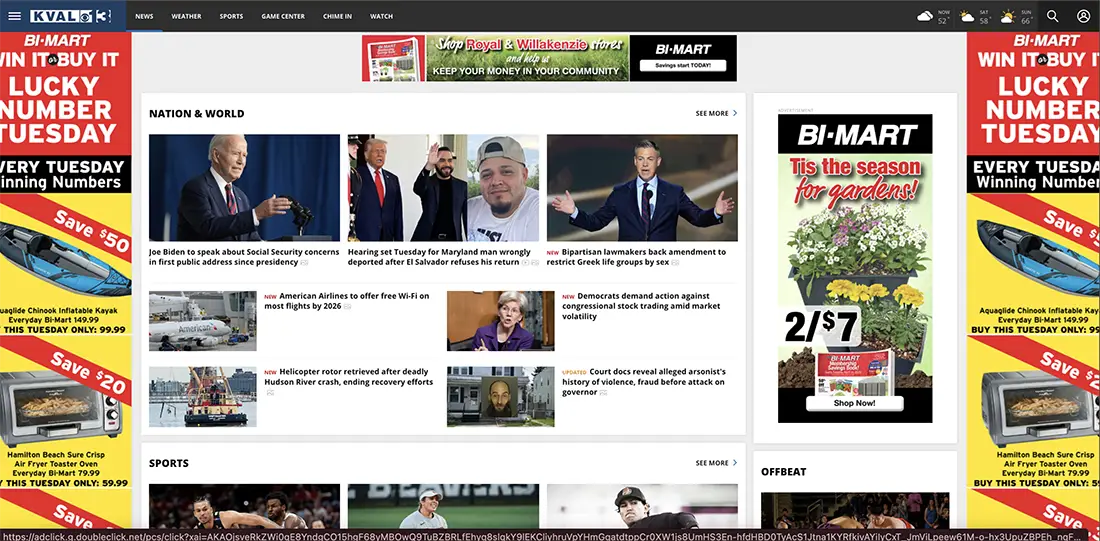Click Shop Now button in garden ad
Image resolution: width=1100 pixels, height=541 pixels.
854,403
